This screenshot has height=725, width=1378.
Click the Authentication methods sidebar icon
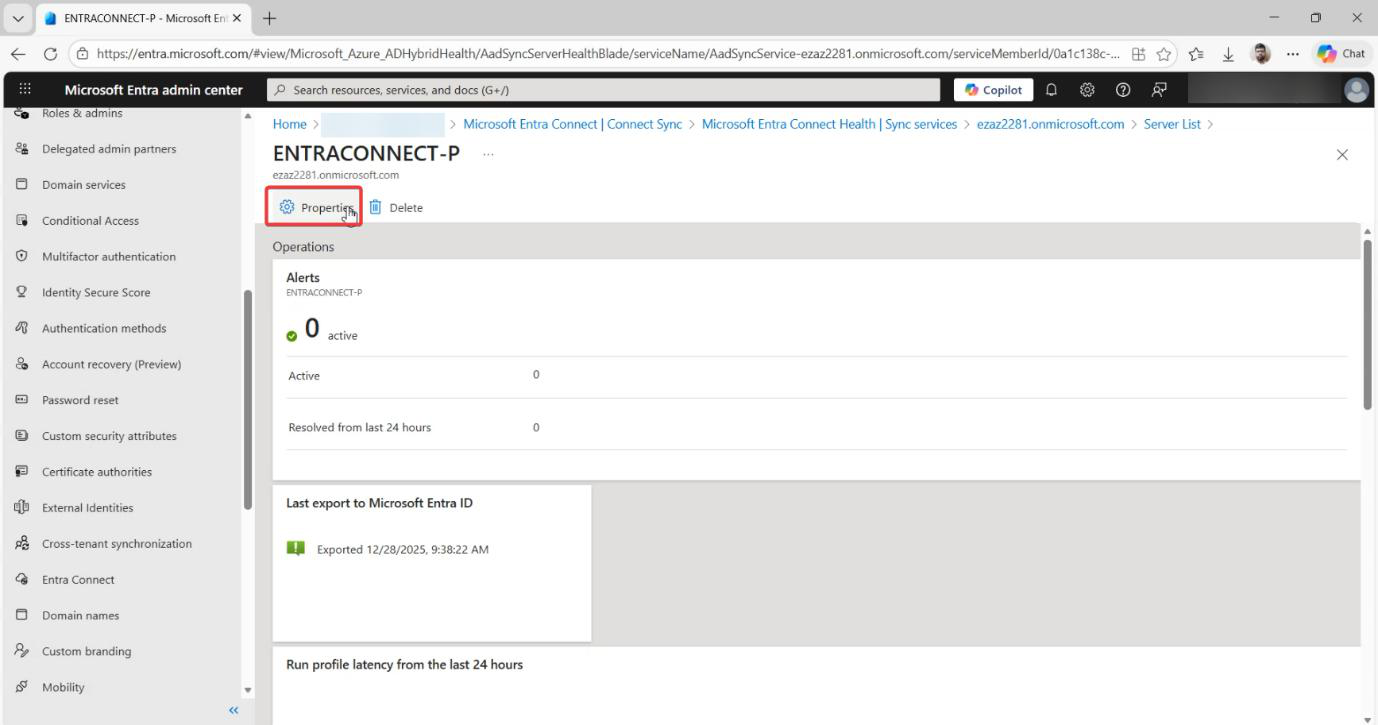click(x=21, y=328)
